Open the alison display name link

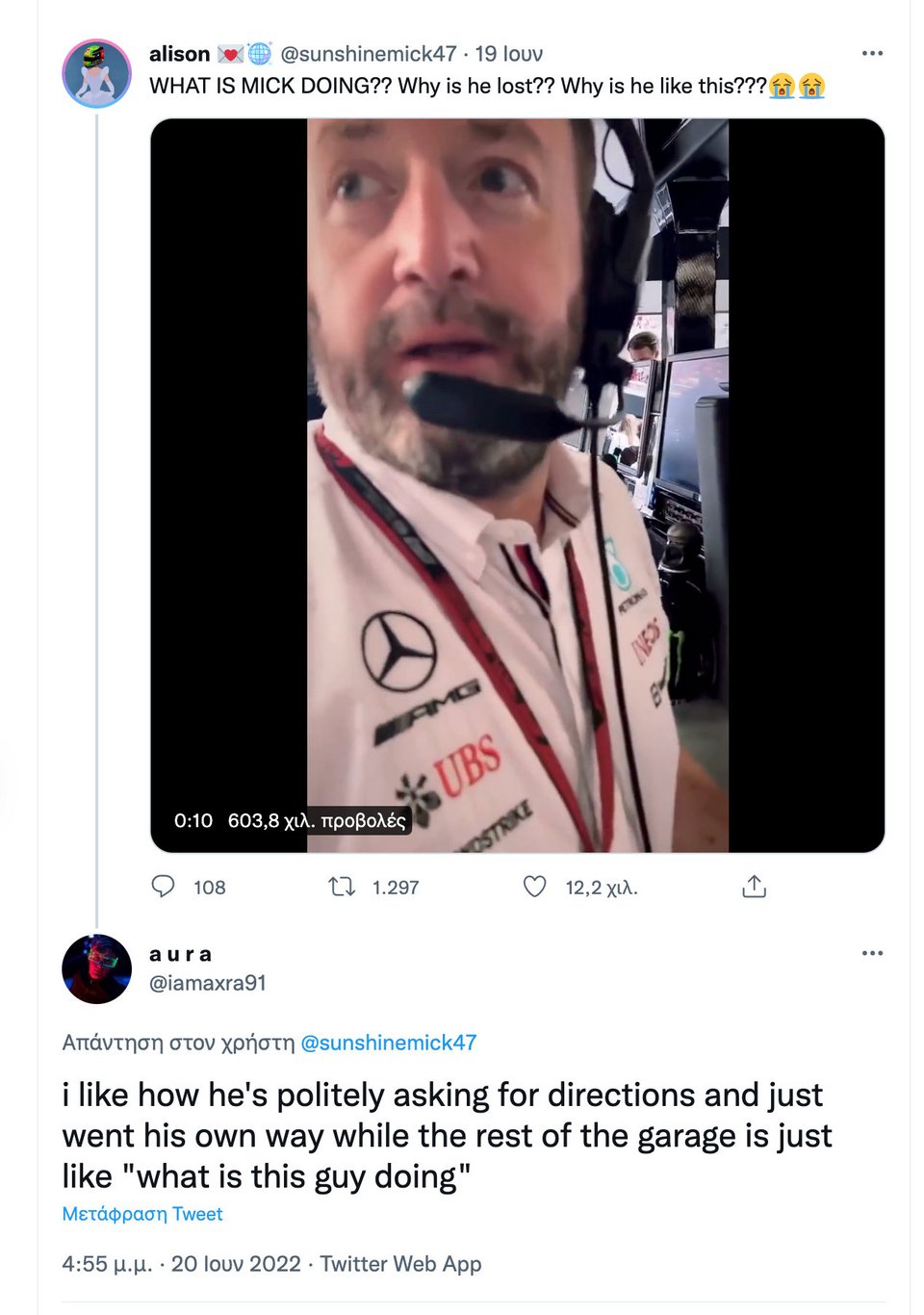179,54
